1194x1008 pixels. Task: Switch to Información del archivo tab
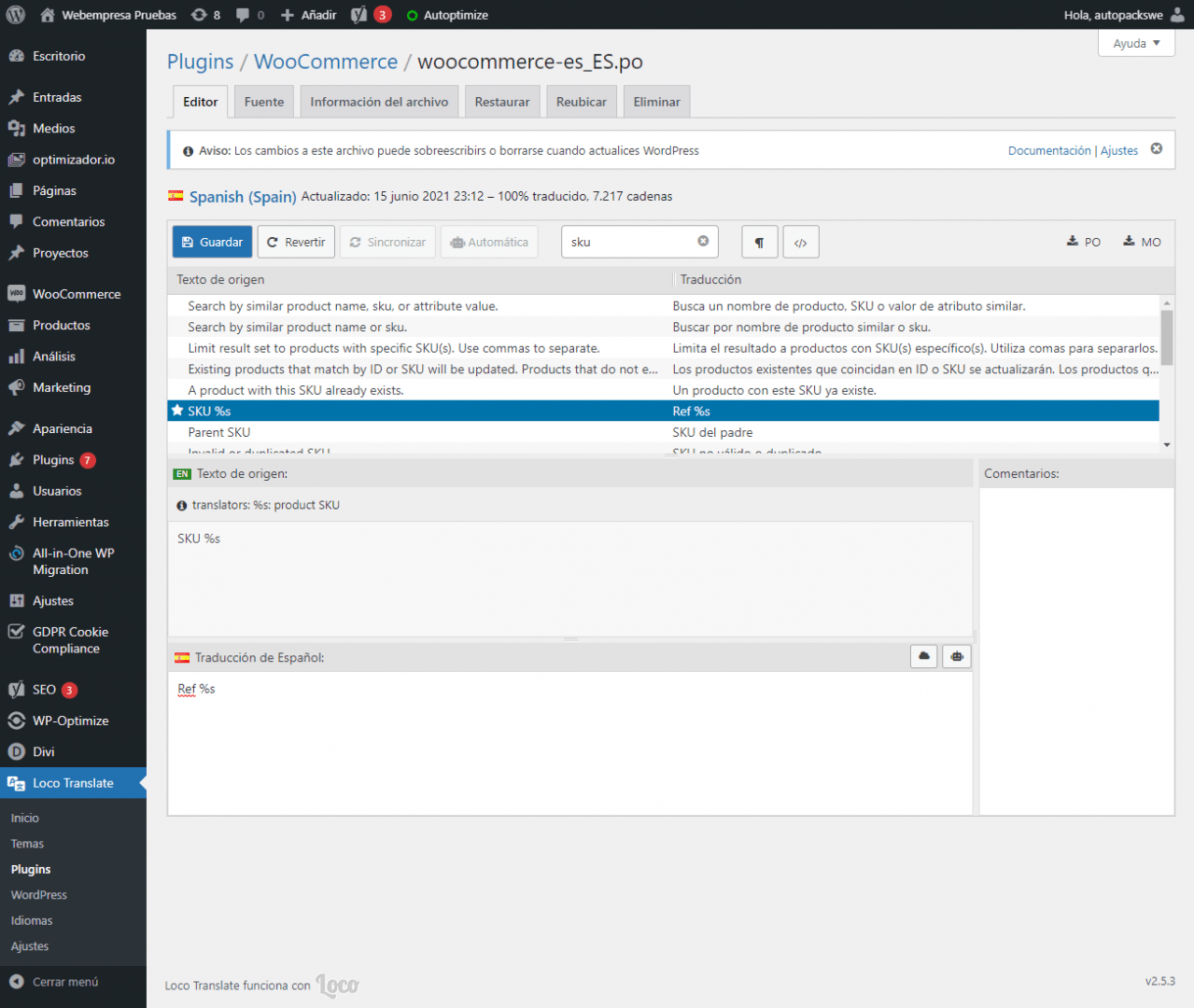(x=379, y=102)
